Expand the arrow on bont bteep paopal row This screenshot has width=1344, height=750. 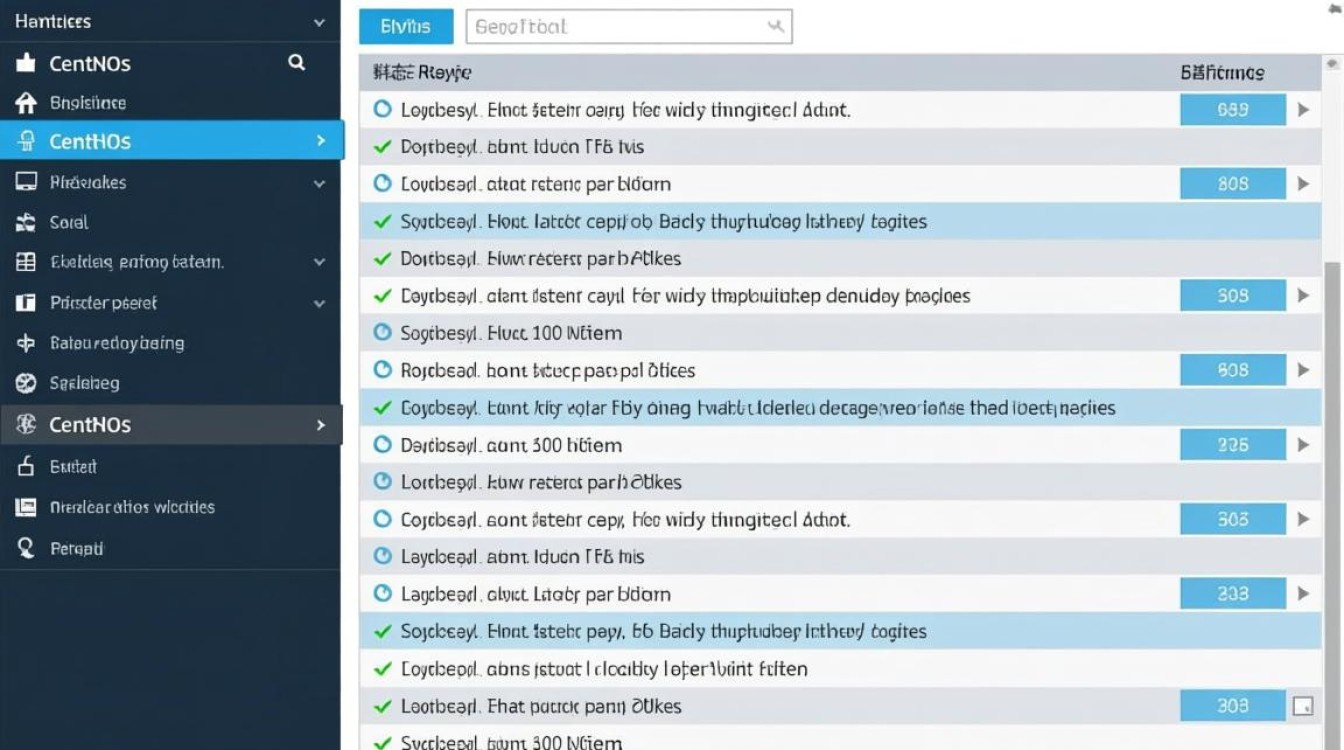[1303, 370]
